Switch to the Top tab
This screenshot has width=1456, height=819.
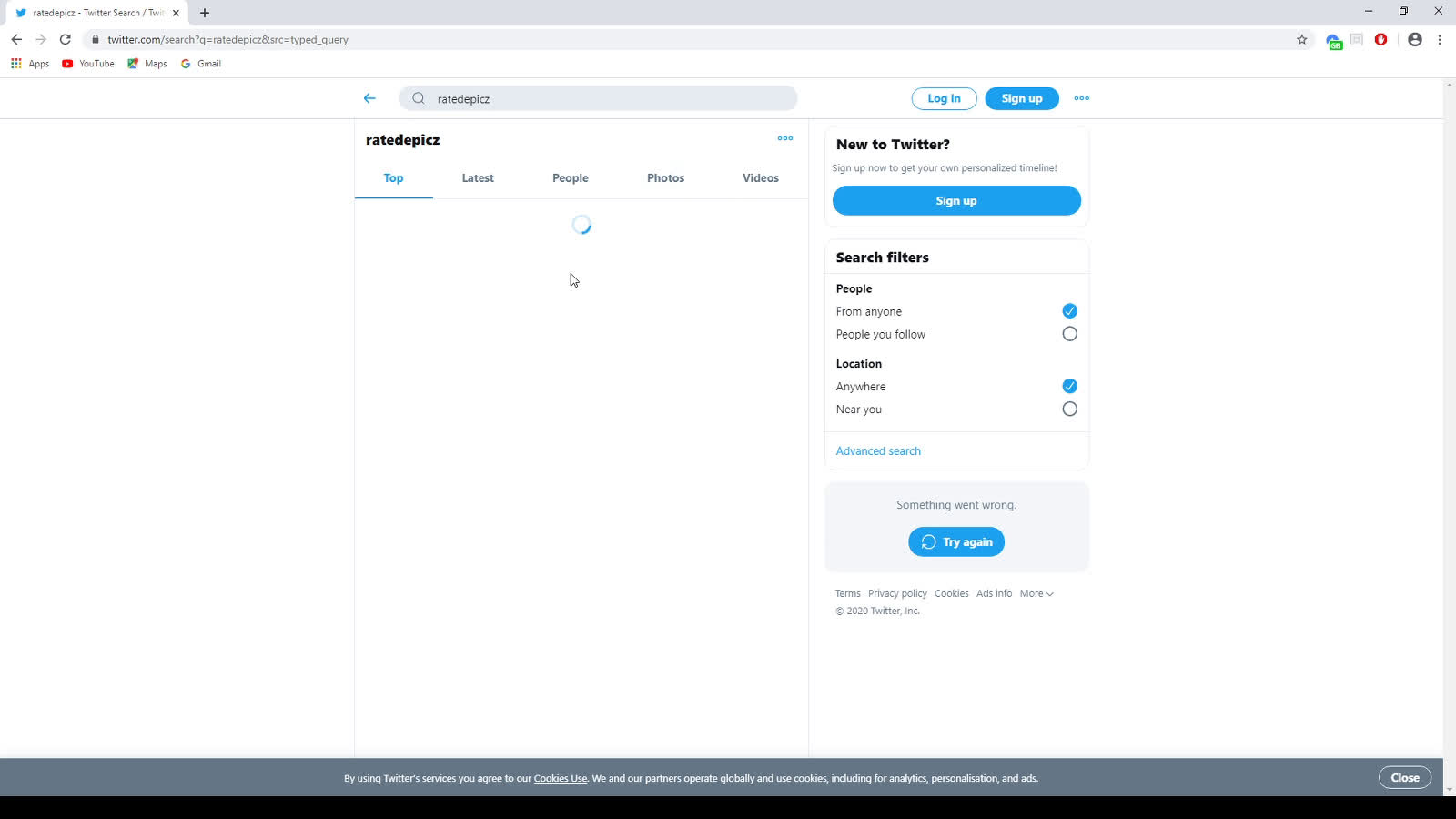tap(393, 178)
